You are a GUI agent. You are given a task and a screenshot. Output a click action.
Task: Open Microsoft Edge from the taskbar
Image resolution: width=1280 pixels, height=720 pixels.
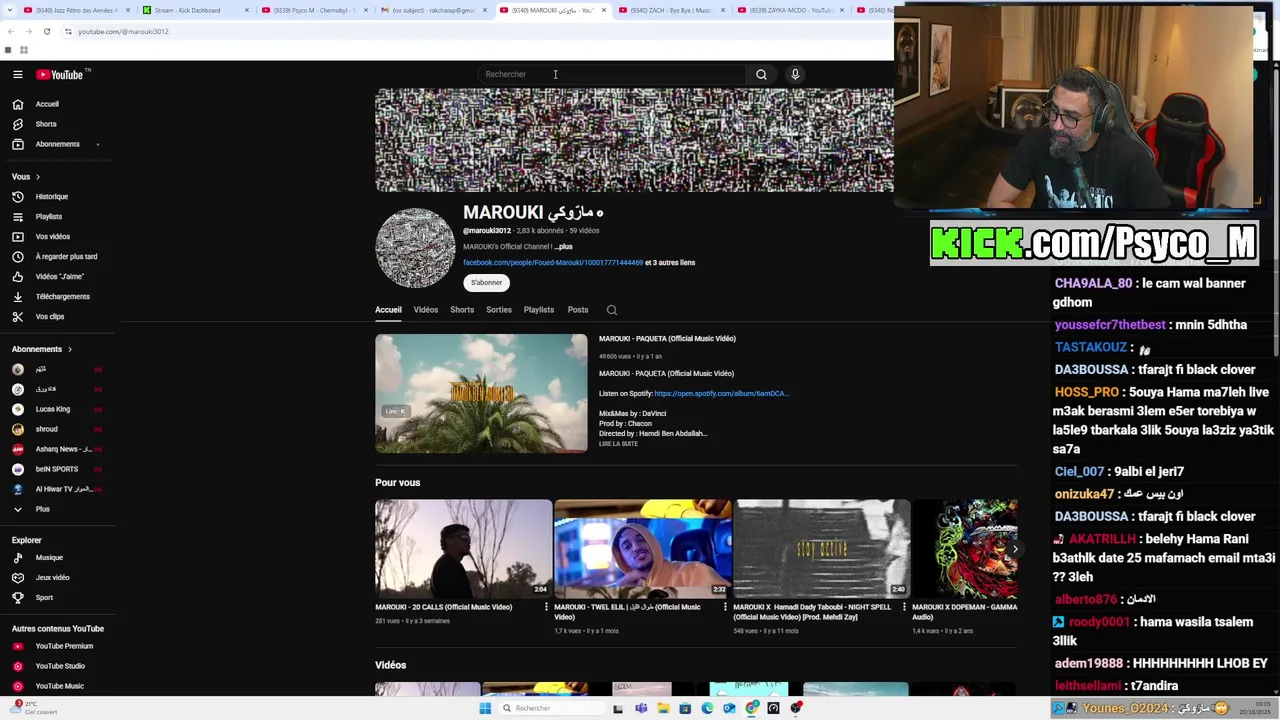coord(707,708)
